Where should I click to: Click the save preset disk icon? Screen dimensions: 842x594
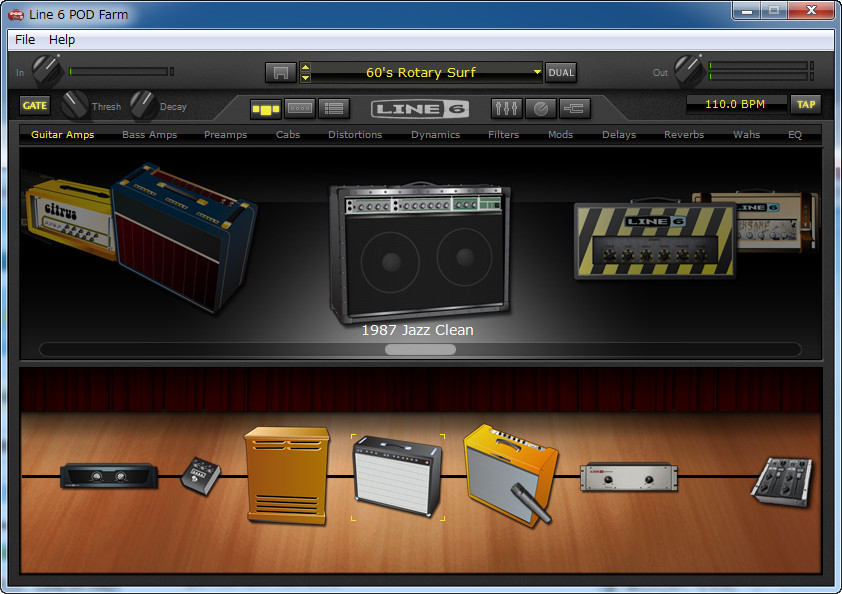tap(280, 73)
